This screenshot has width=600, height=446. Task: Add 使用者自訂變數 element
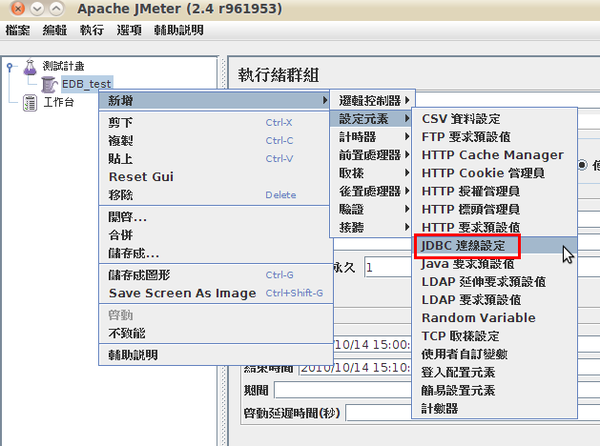click(494, 354)
